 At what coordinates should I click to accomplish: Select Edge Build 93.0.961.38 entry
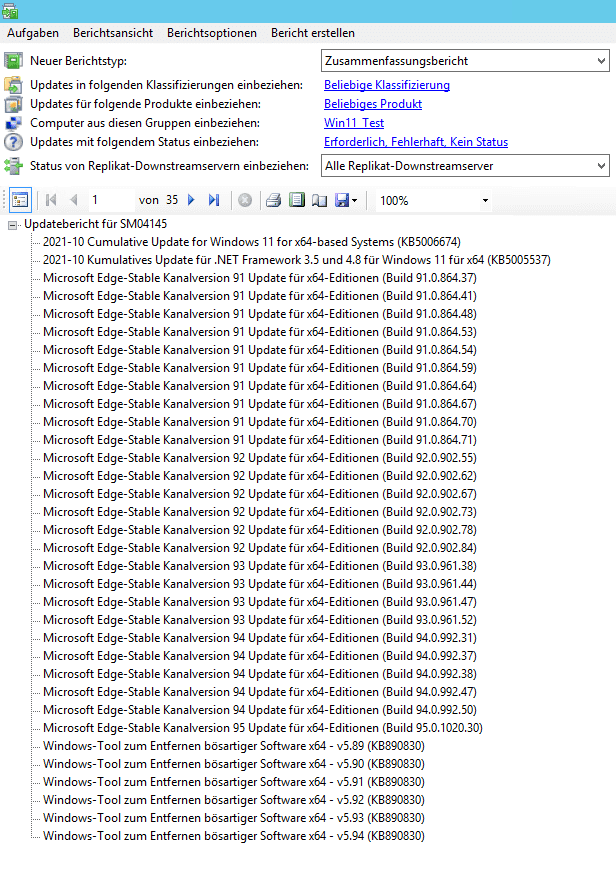[259, 566]
